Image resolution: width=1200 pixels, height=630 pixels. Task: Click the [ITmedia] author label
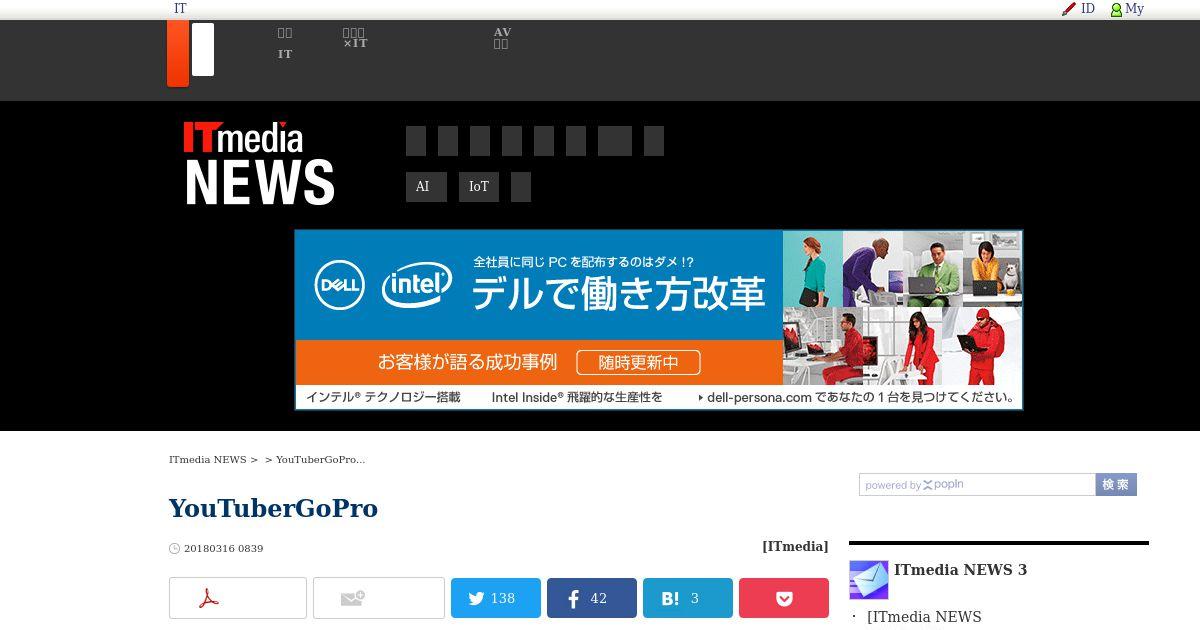pyautogui.click(x=795, y=546)
